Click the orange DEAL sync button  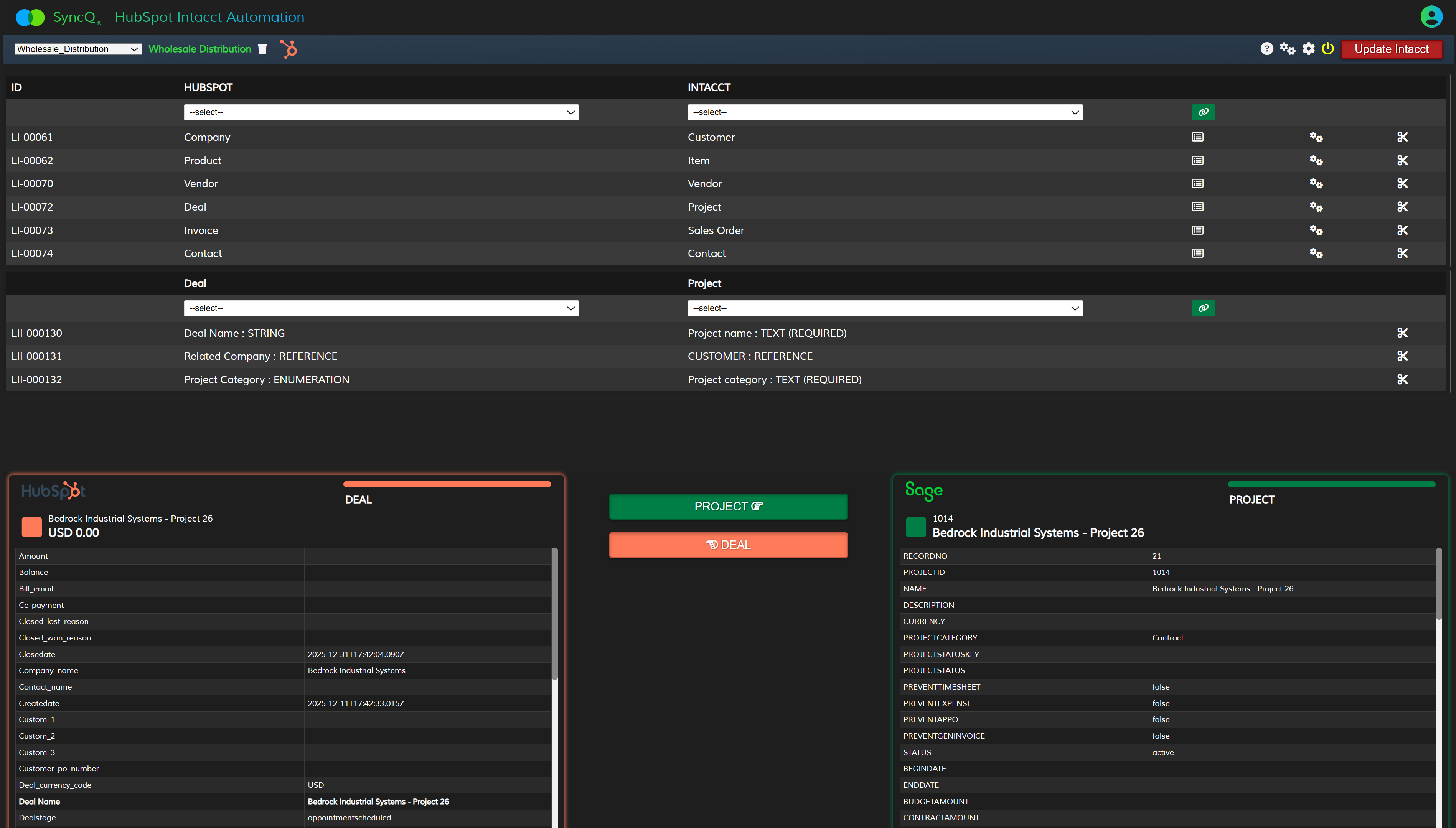click(x=728, y=545)
